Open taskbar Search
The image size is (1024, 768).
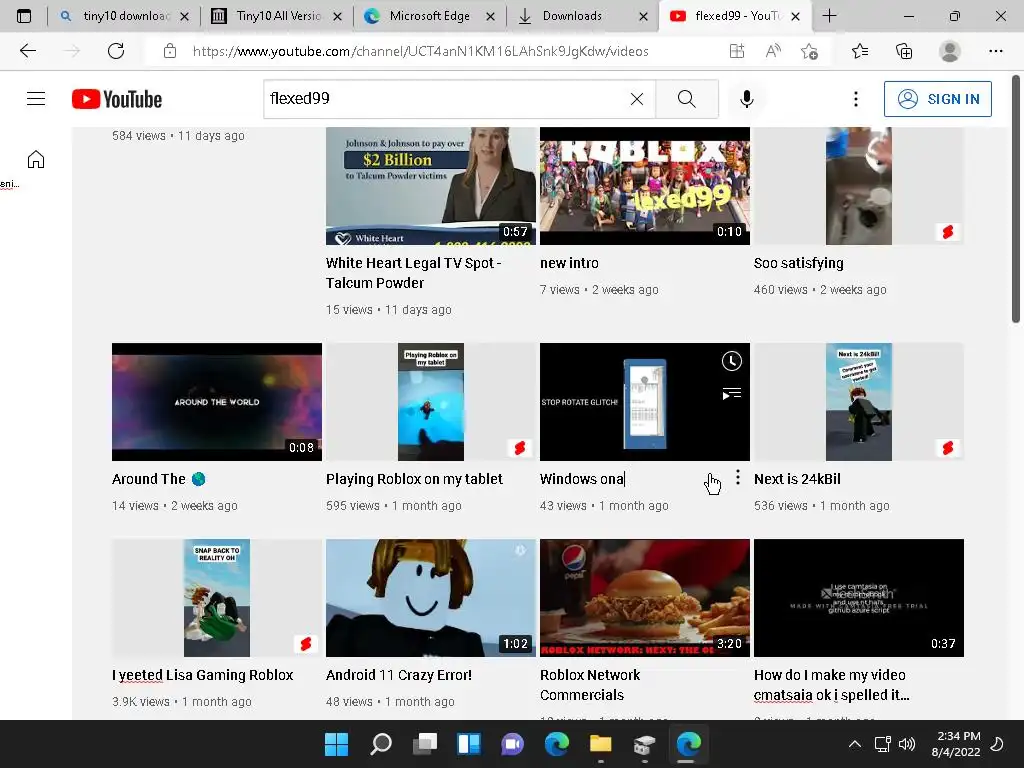(x=381, y=744)
